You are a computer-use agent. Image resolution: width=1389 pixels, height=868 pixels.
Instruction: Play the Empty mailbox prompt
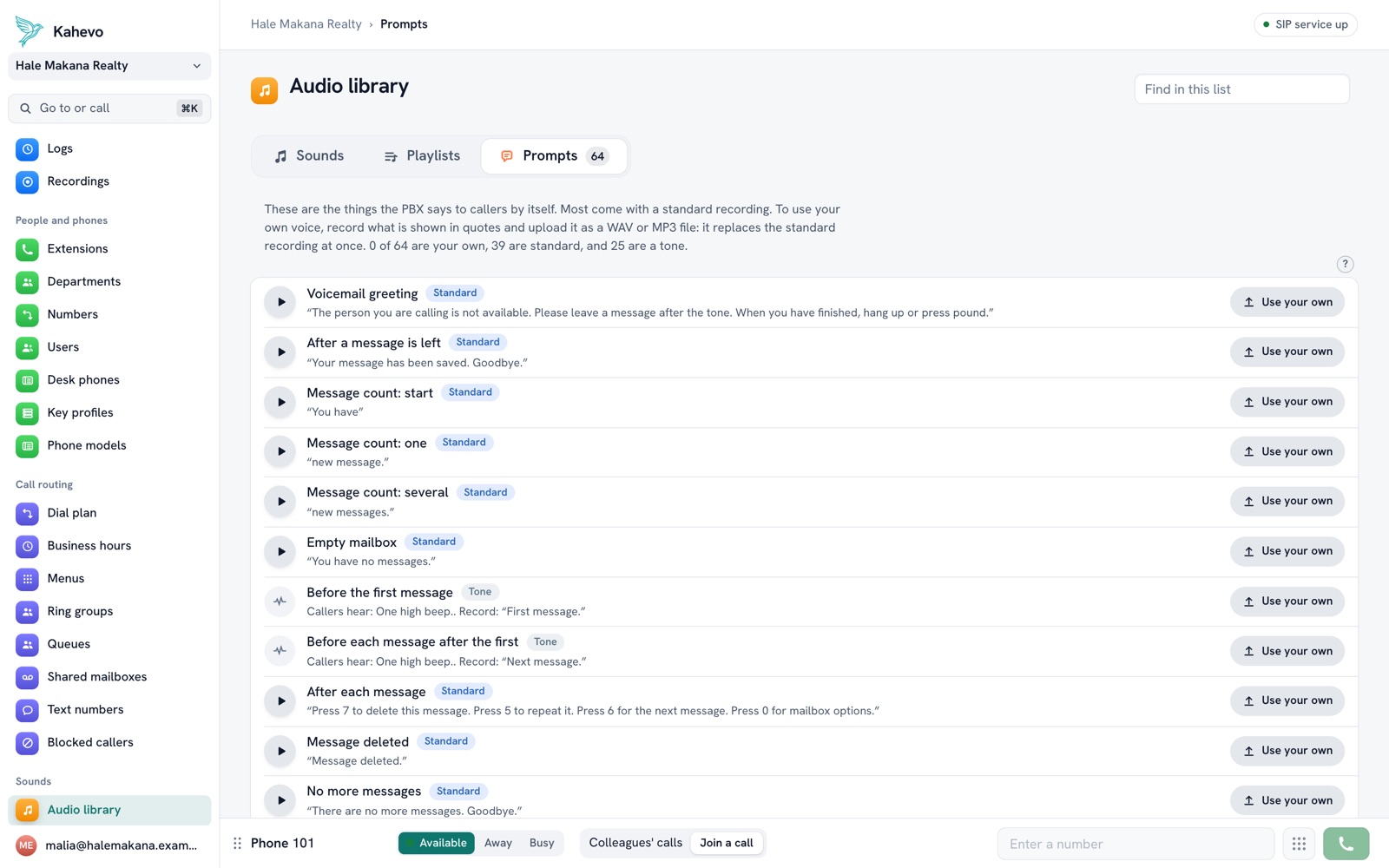[280, 551]
